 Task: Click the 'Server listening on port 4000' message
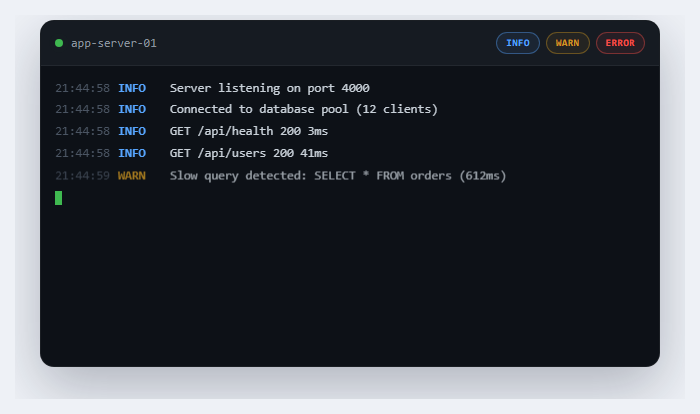coord(270,88)
